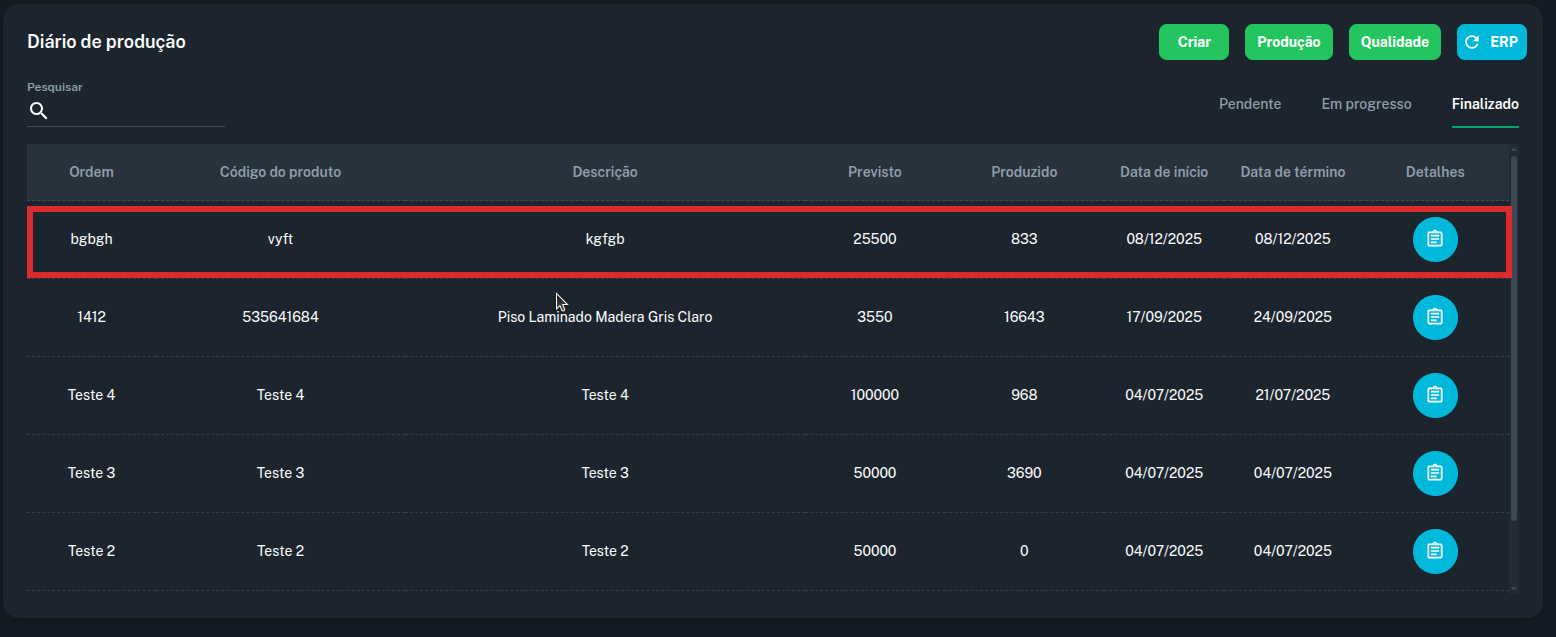Click the Código do produto column header
Viewport: 1556px width, 637px height.
[x=280, y=172]
